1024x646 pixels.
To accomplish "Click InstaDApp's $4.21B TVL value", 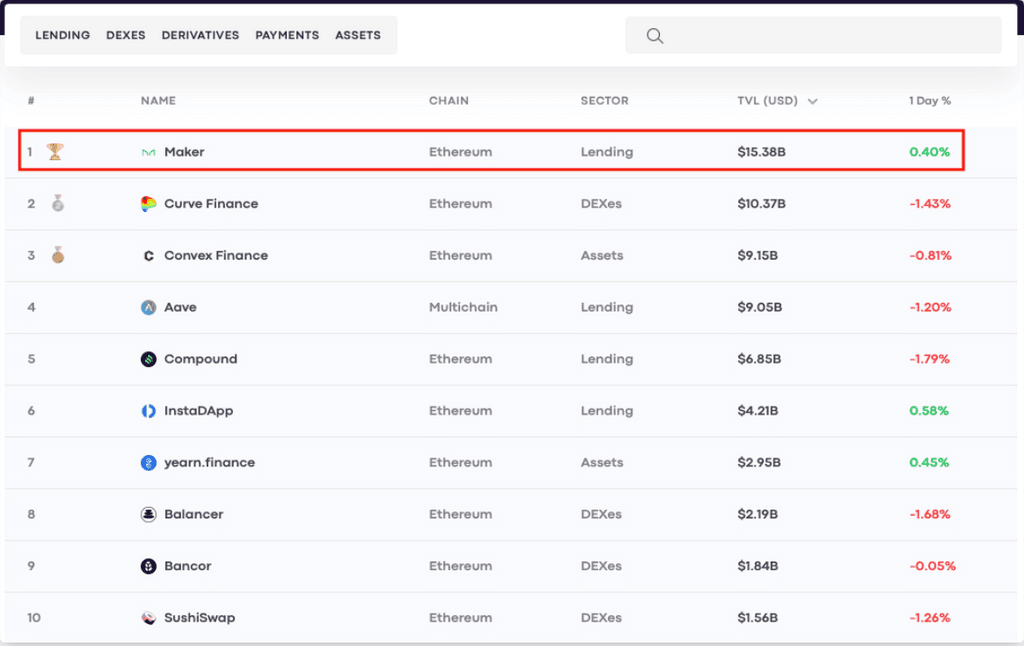I will (x=758, y=411).
